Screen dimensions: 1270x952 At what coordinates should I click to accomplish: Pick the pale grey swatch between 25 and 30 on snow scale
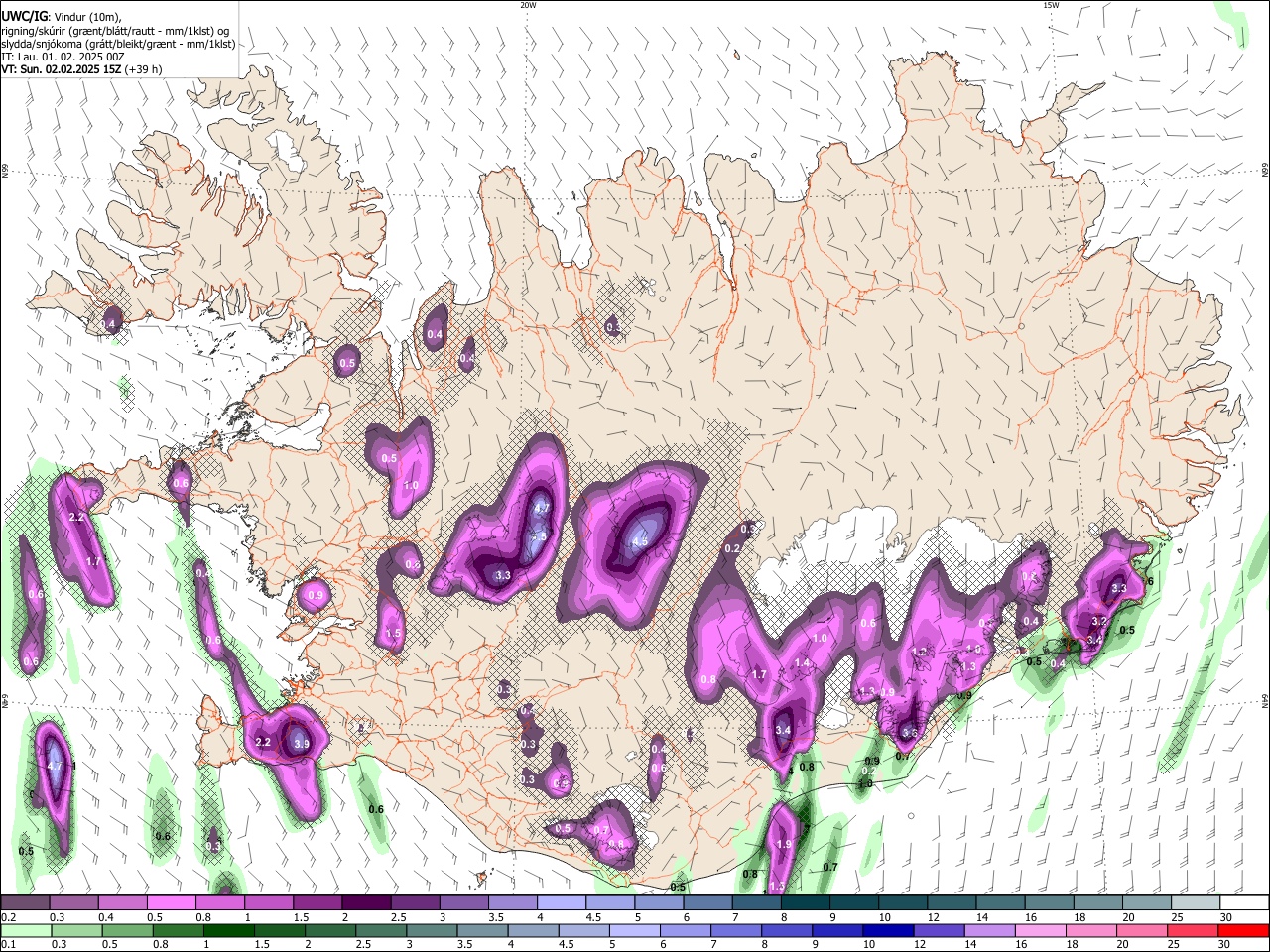pos(1196,903)
